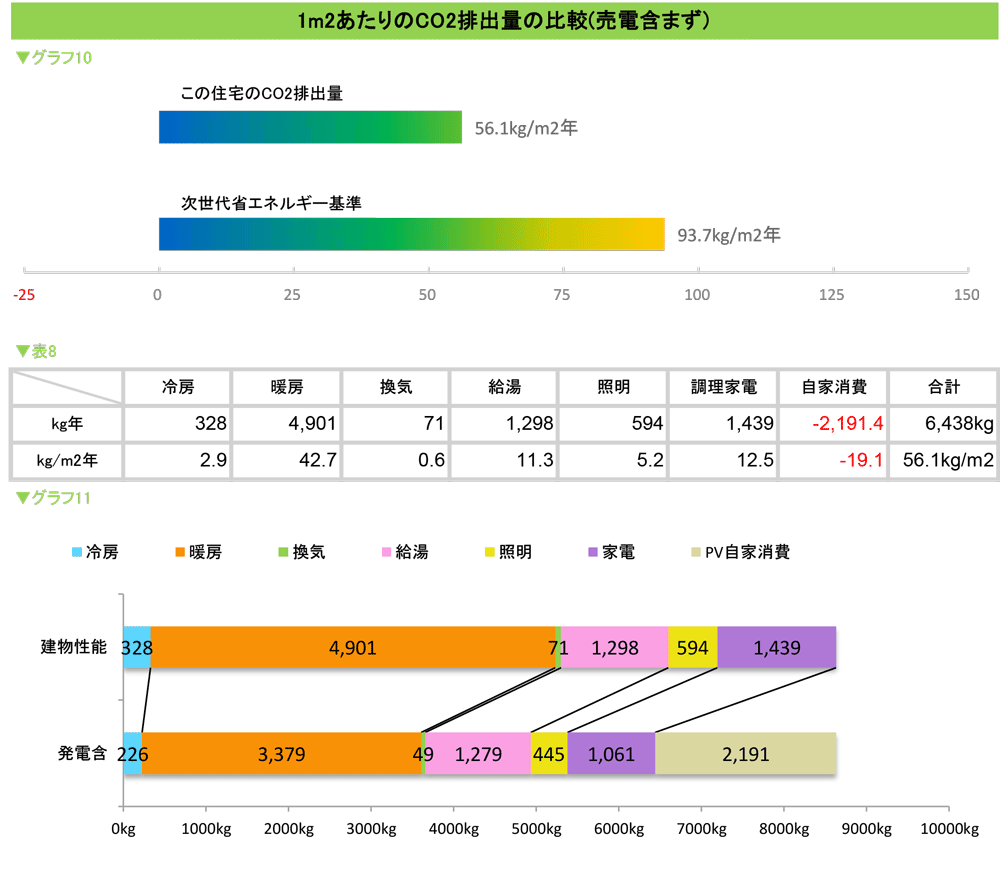Screen dimensions: 1000x882
Task: Click the 56.1kg/m2年 value beside the house bar
Action: [x=526, y=128]
